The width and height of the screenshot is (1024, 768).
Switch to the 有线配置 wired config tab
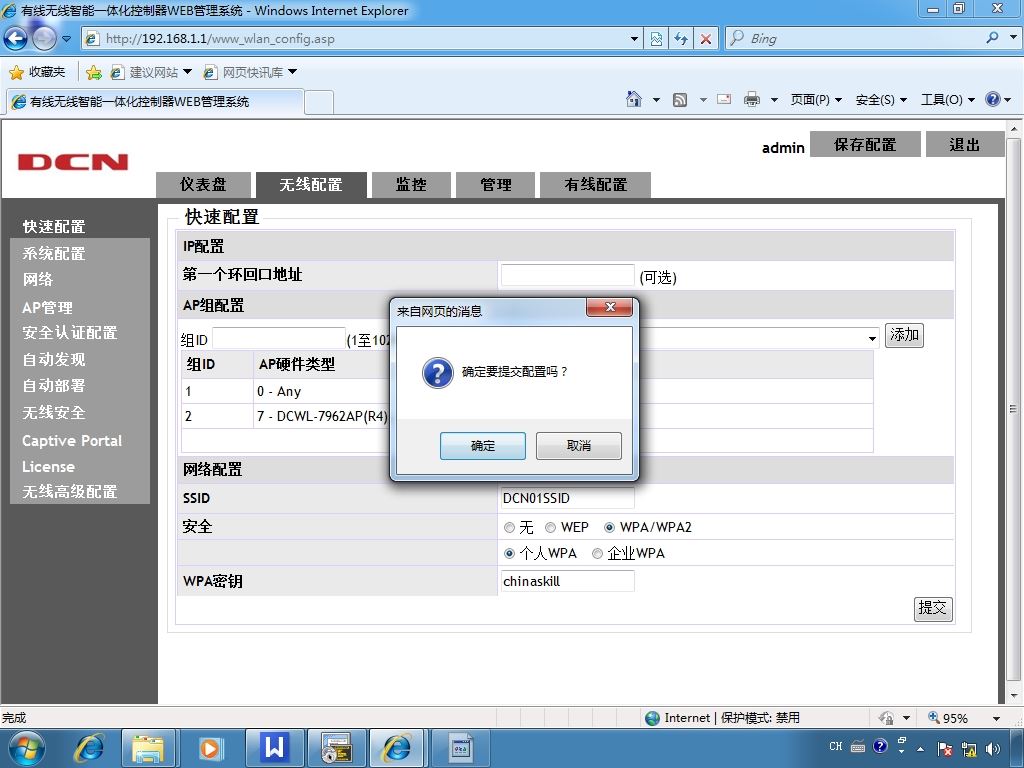pyautogui.click(x=596, y=185)
